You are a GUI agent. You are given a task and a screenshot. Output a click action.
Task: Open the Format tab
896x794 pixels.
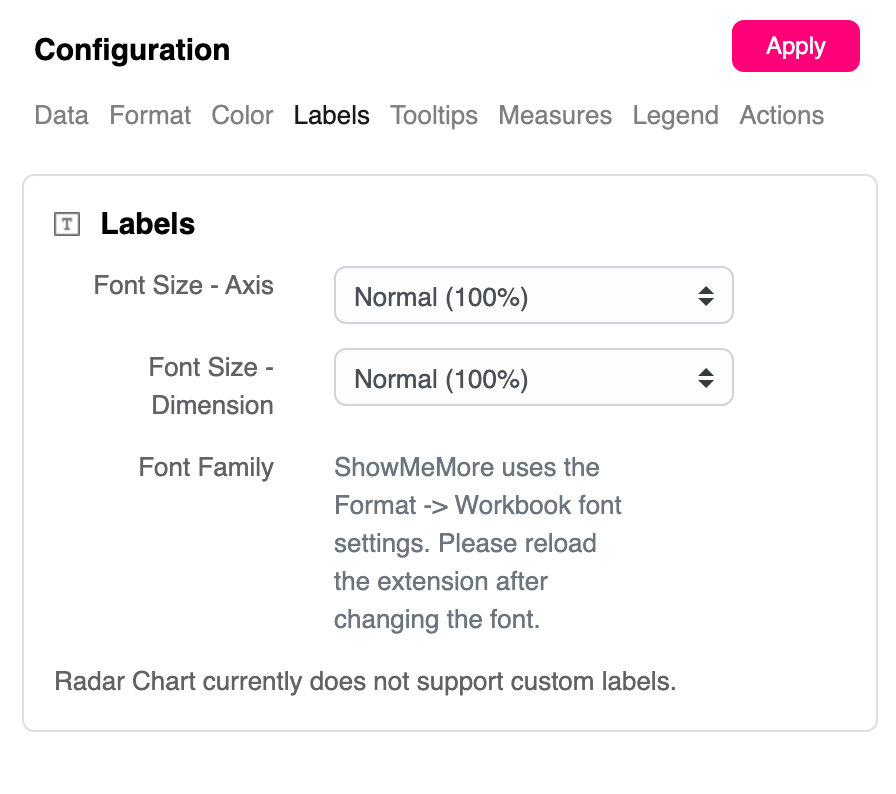150,116
